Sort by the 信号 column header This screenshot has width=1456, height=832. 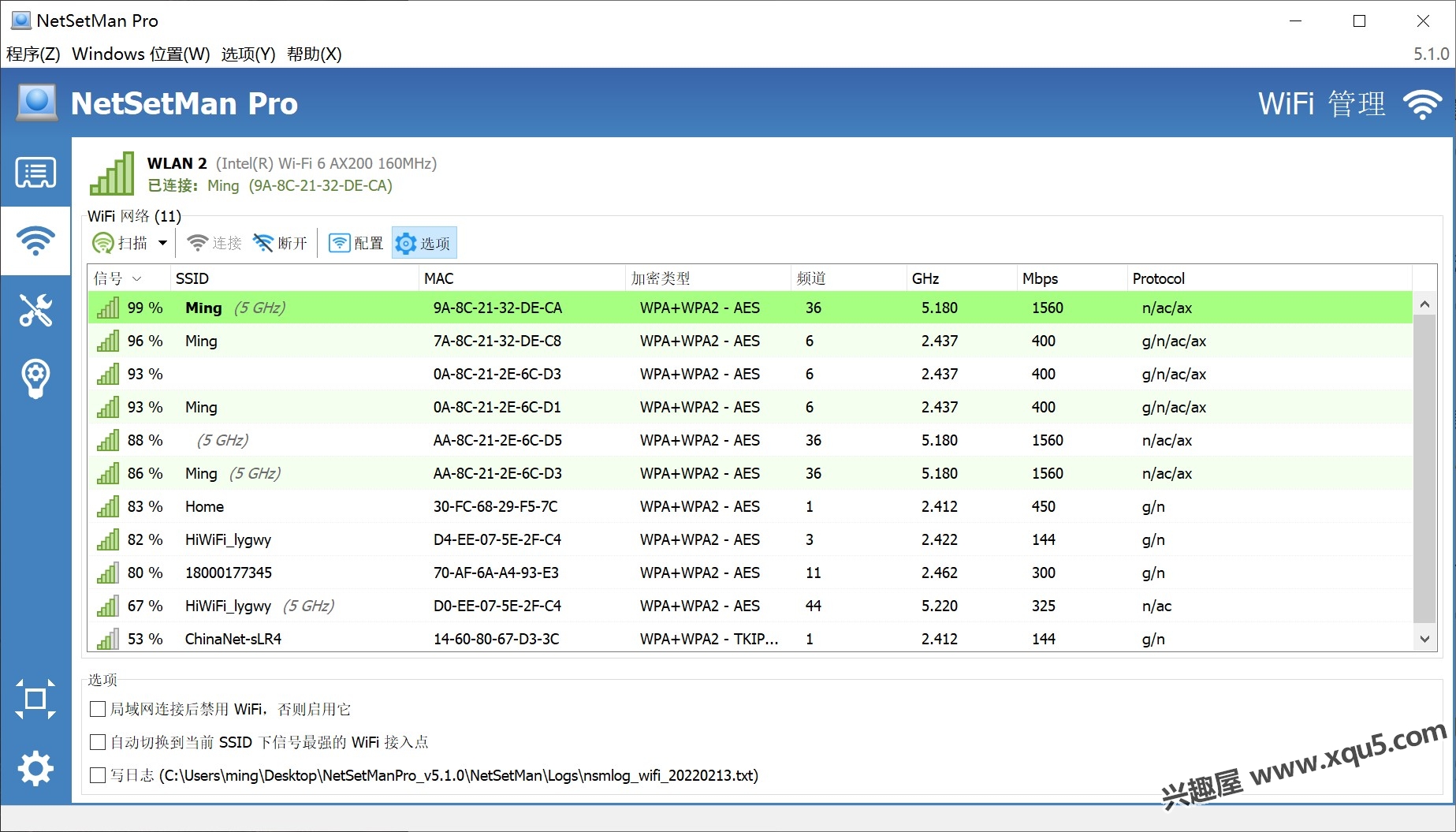(x=128, y=278)
